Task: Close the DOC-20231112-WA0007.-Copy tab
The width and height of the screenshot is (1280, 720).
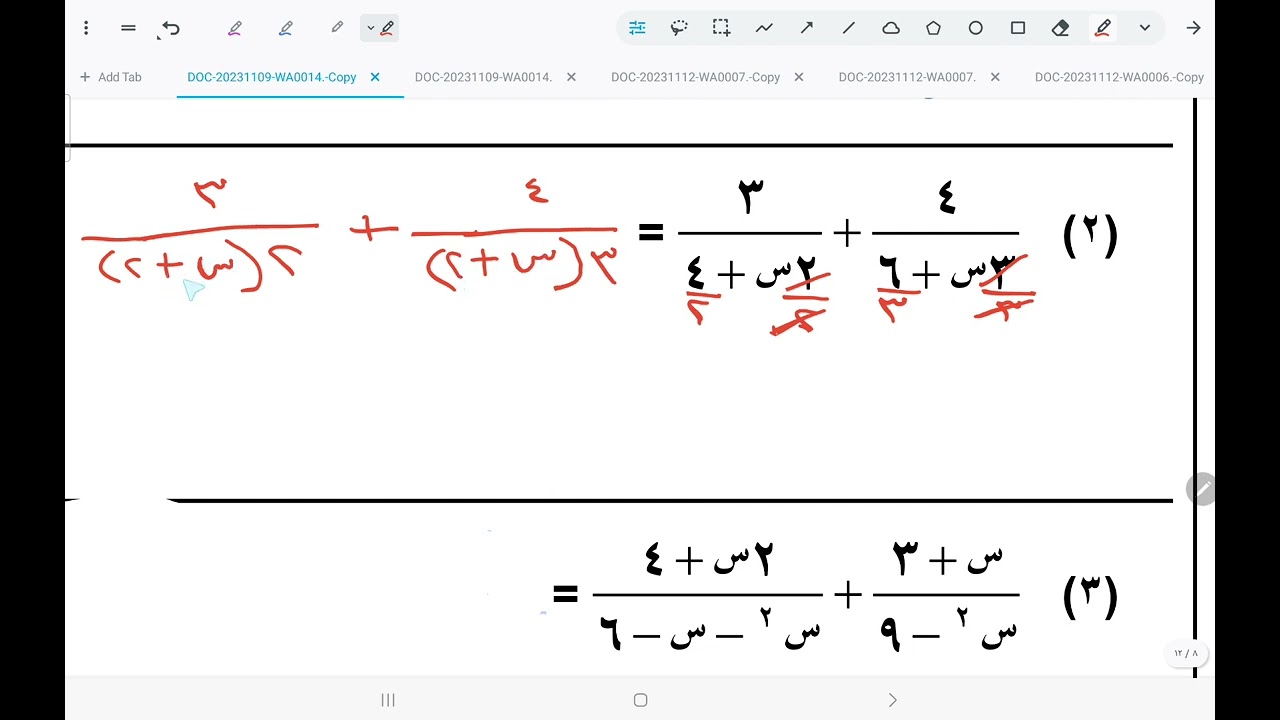Action: 799,77
